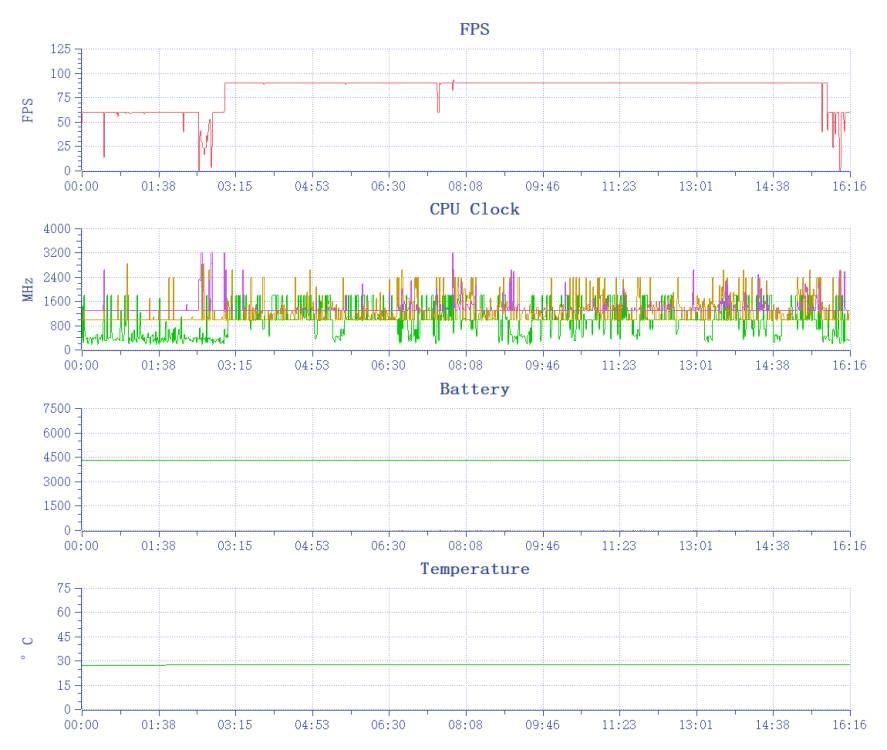Click the CPU Clock chart title

pyautogui.click(x=474, y=209)
